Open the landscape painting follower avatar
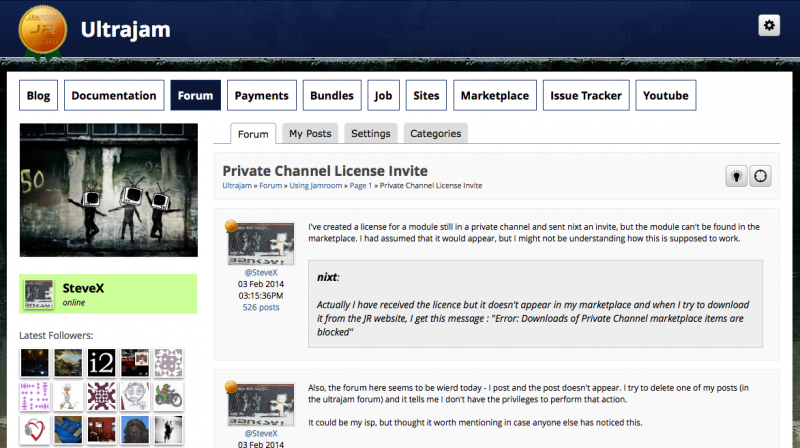This screenshot has height=448, width=800. click(68, 363)
